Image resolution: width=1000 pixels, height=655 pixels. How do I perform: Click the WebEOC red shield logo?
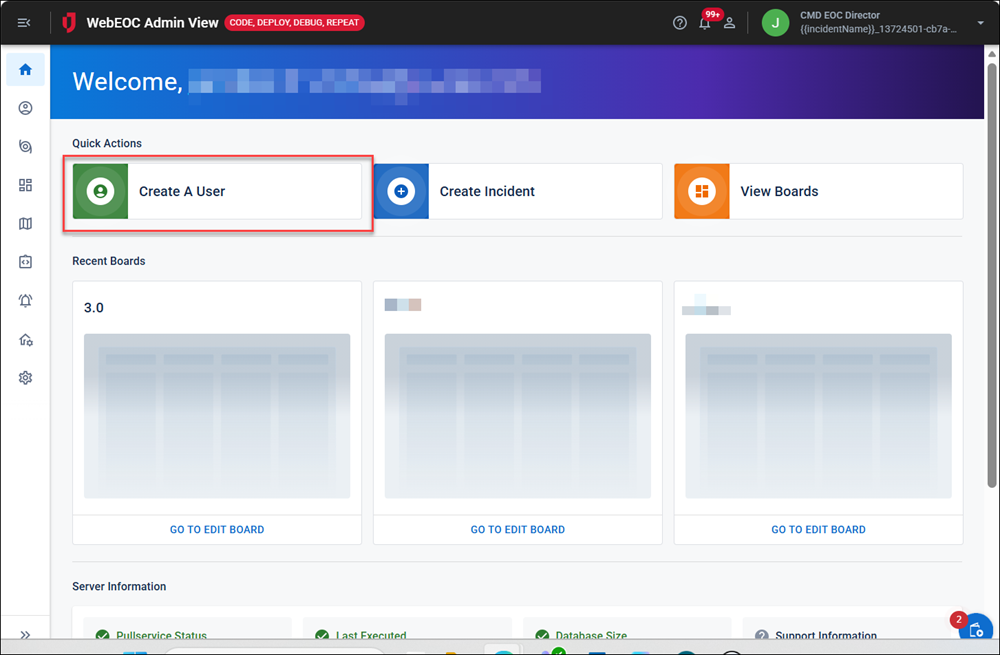click(x=68, y=23)
